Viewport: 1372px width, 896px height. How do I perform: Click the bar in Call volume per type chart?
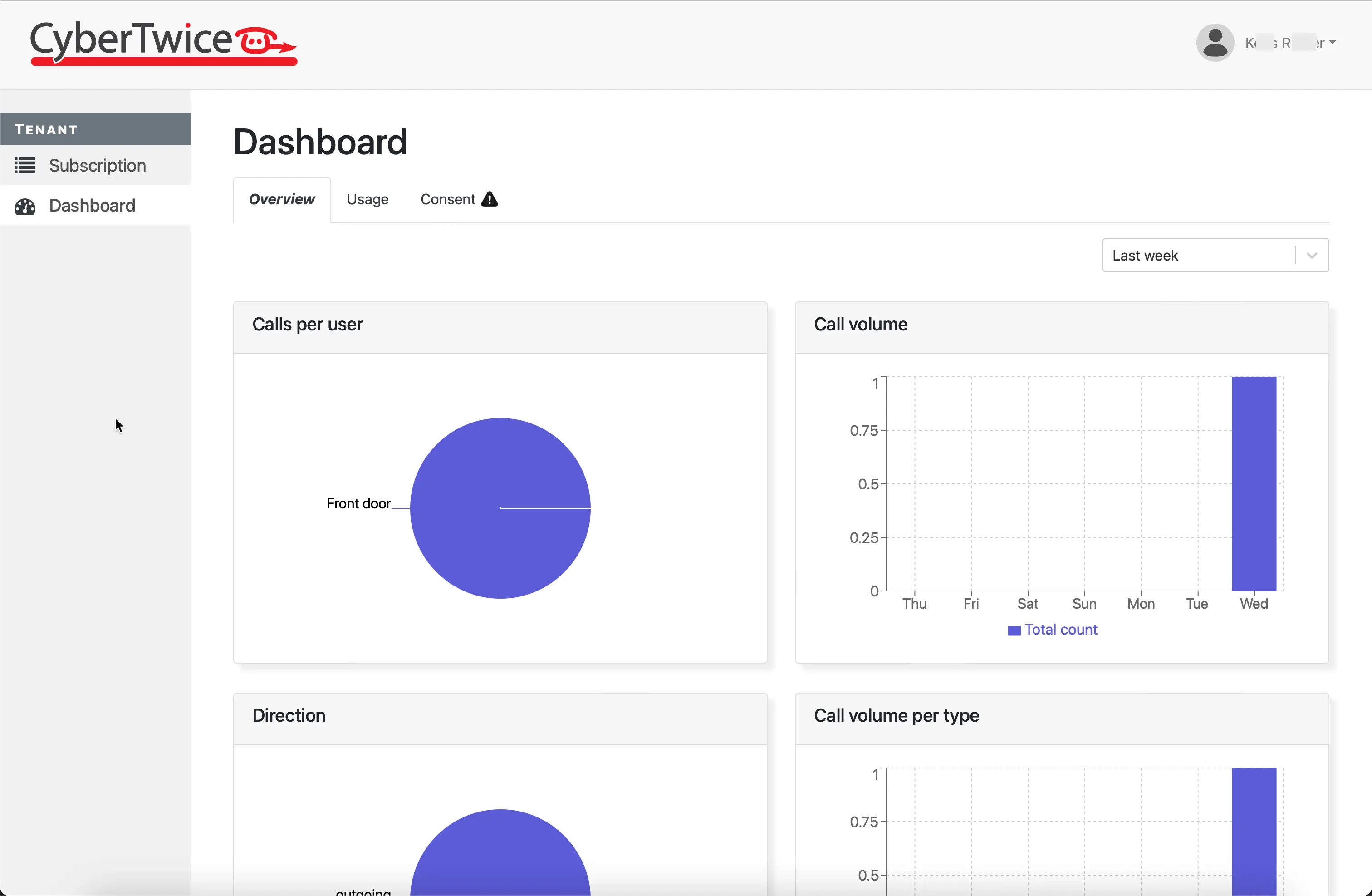[x=1254, y=832]
